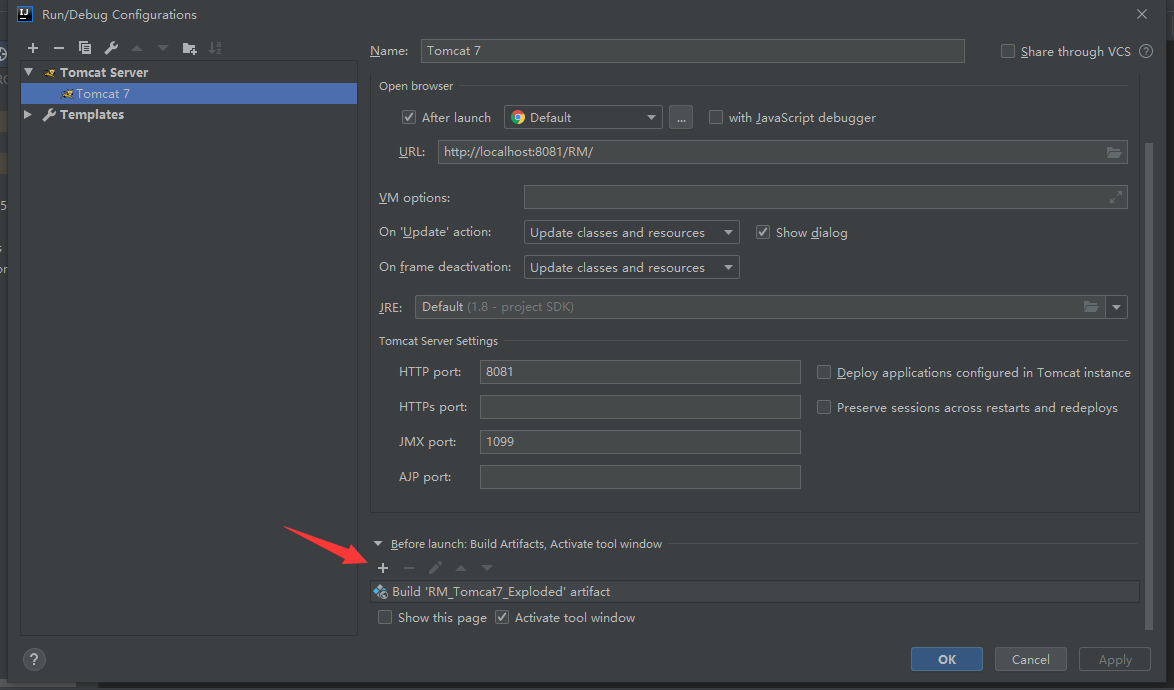
Task: Copy the selected configuration
Action: tap(85, 48)
